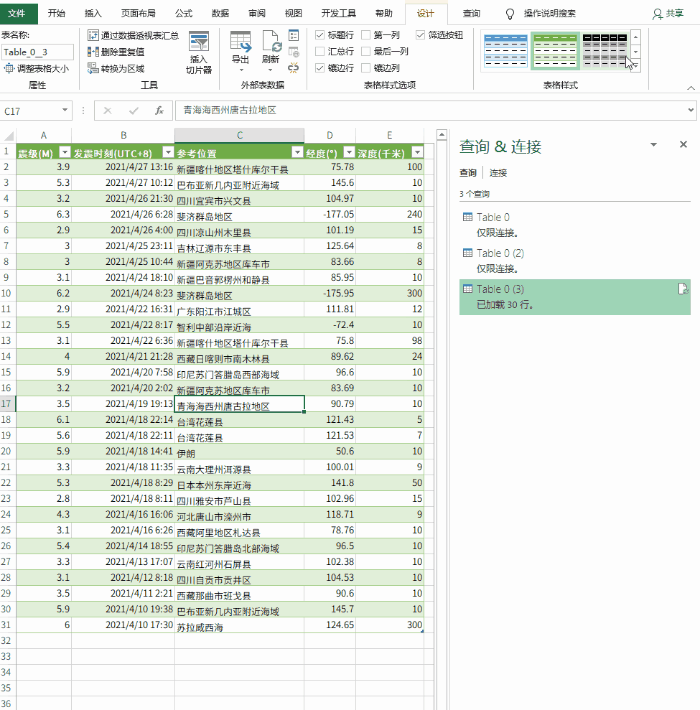This screenshot has height=710, width=700.
Task: Toggle First Column (第一列) checkbox
Action: pyautogui.click(x=366, y=35)
